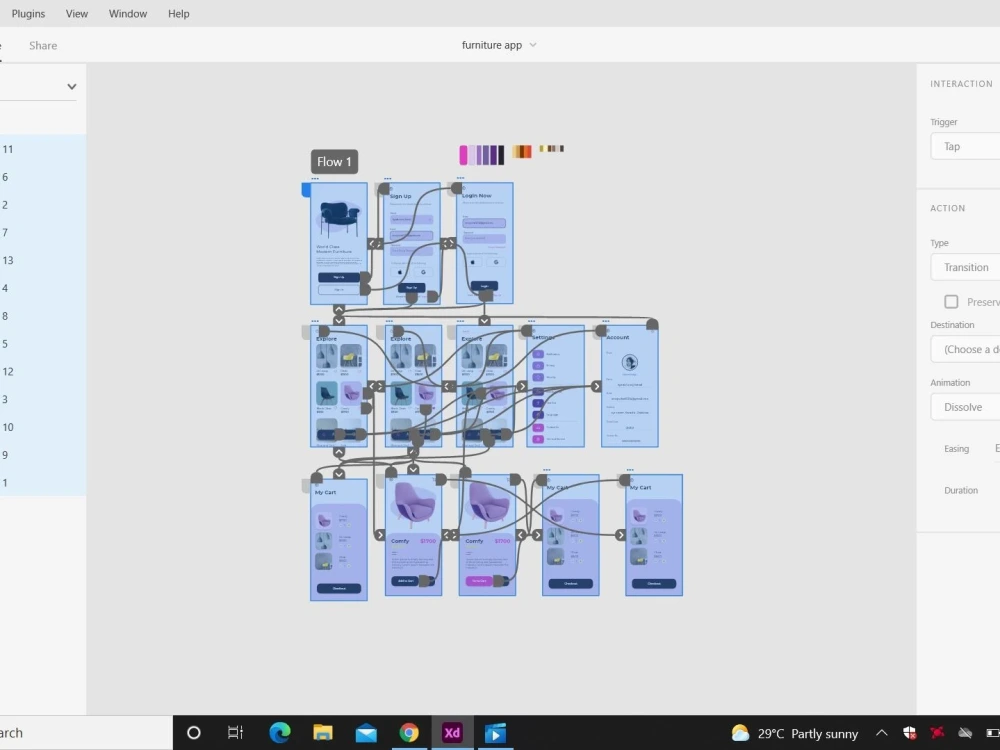
Task: Select the small brown swatch group
Action: pyautogui.click(x=552, y=149)
